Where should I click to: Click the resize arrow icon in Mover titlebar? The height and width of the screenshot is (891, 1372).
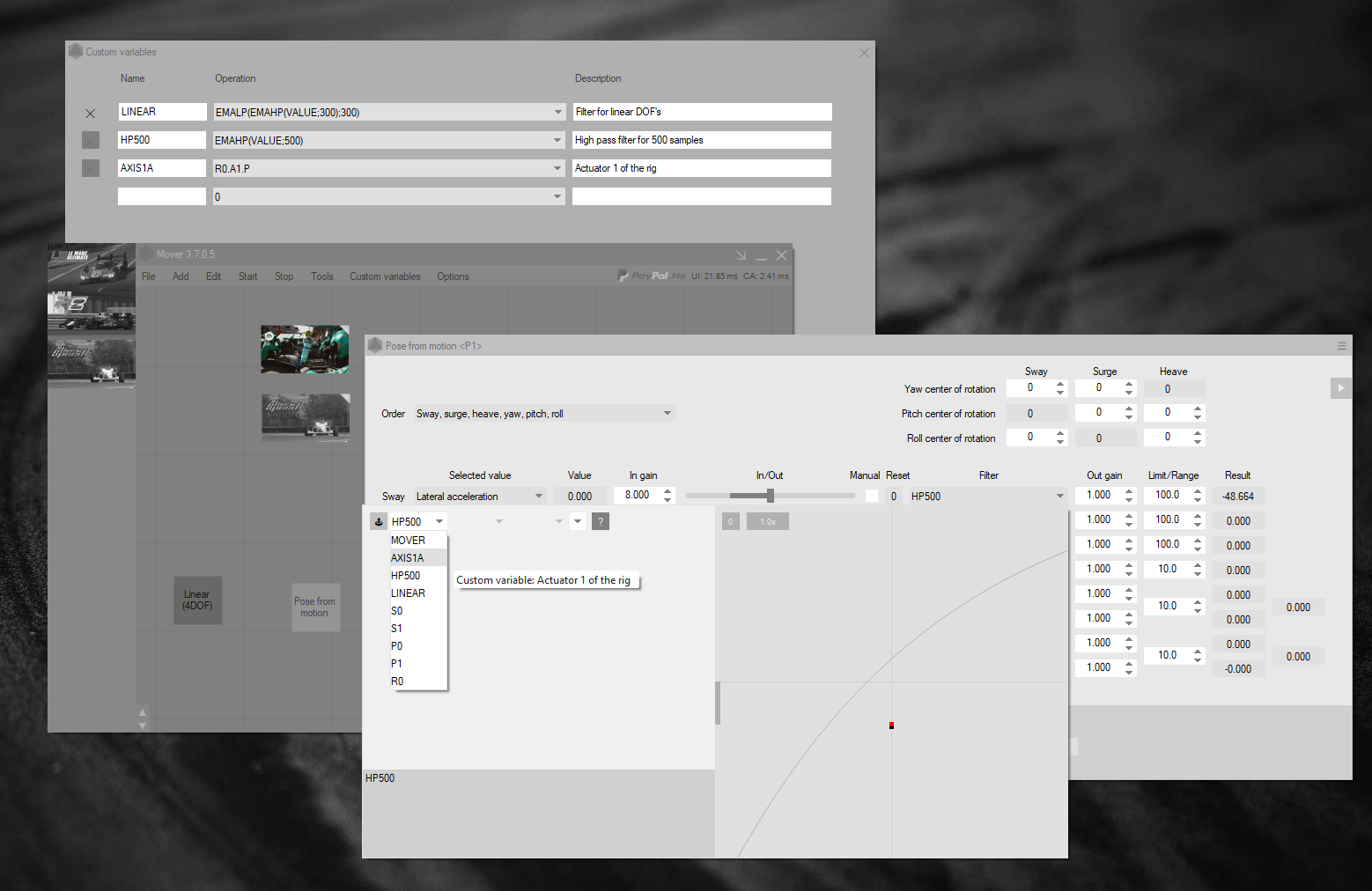point(741,255)
